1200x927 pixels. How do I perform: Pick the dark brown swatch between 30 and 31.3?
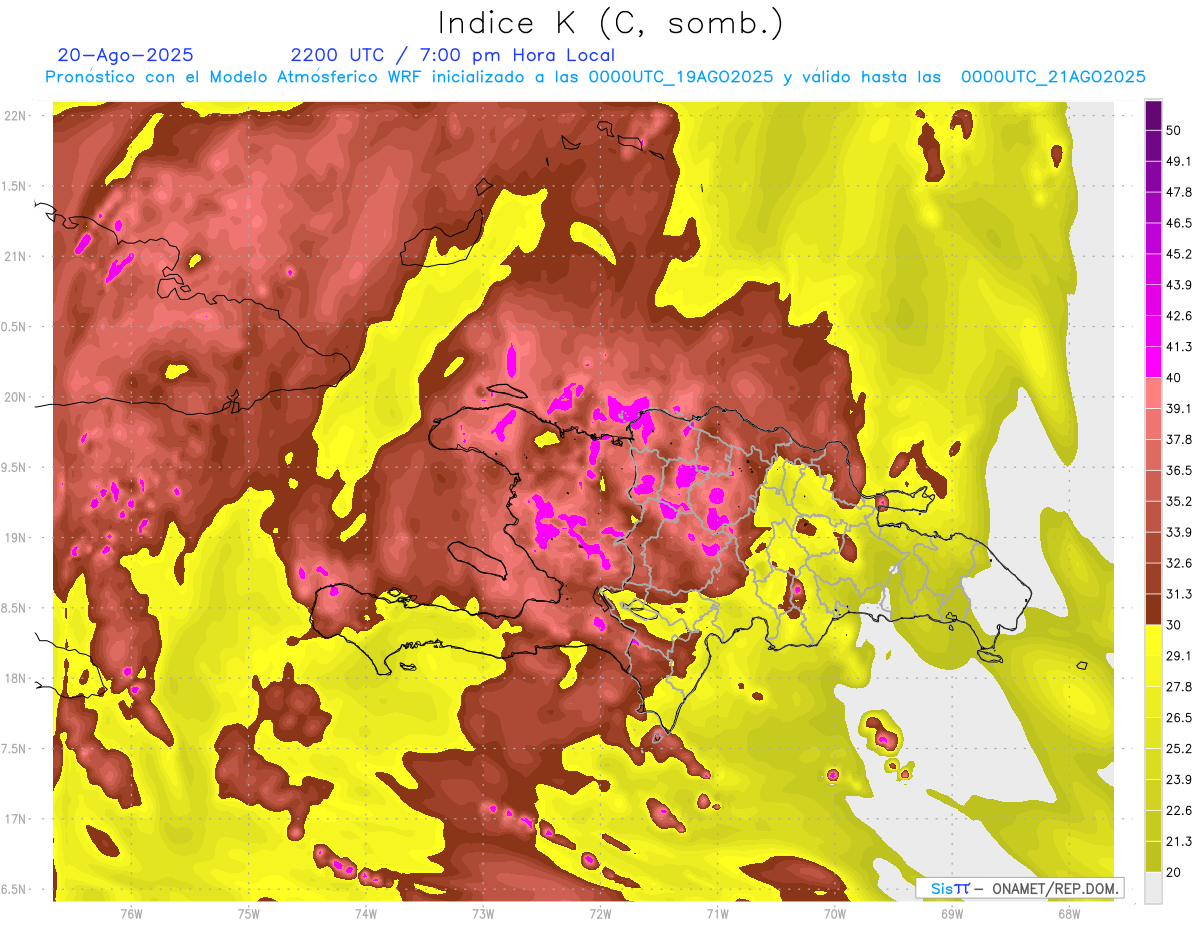(x=1153, y=609)
